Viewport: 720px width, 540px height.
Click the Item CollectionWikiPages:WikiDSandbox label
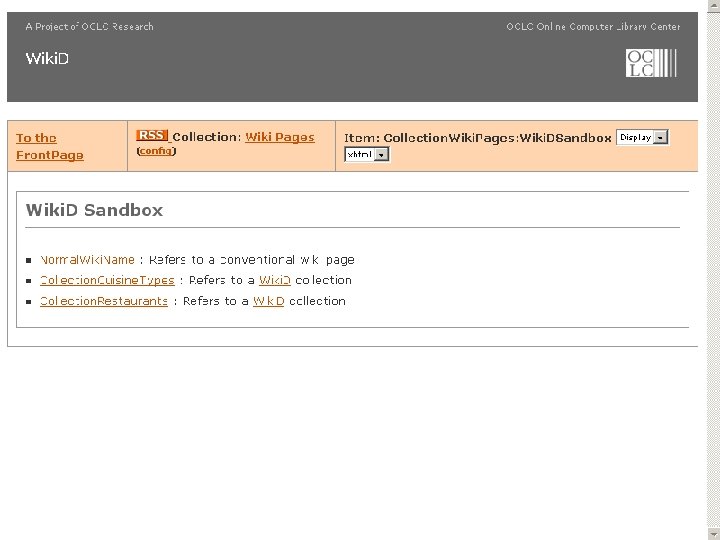tap(478, 138)
